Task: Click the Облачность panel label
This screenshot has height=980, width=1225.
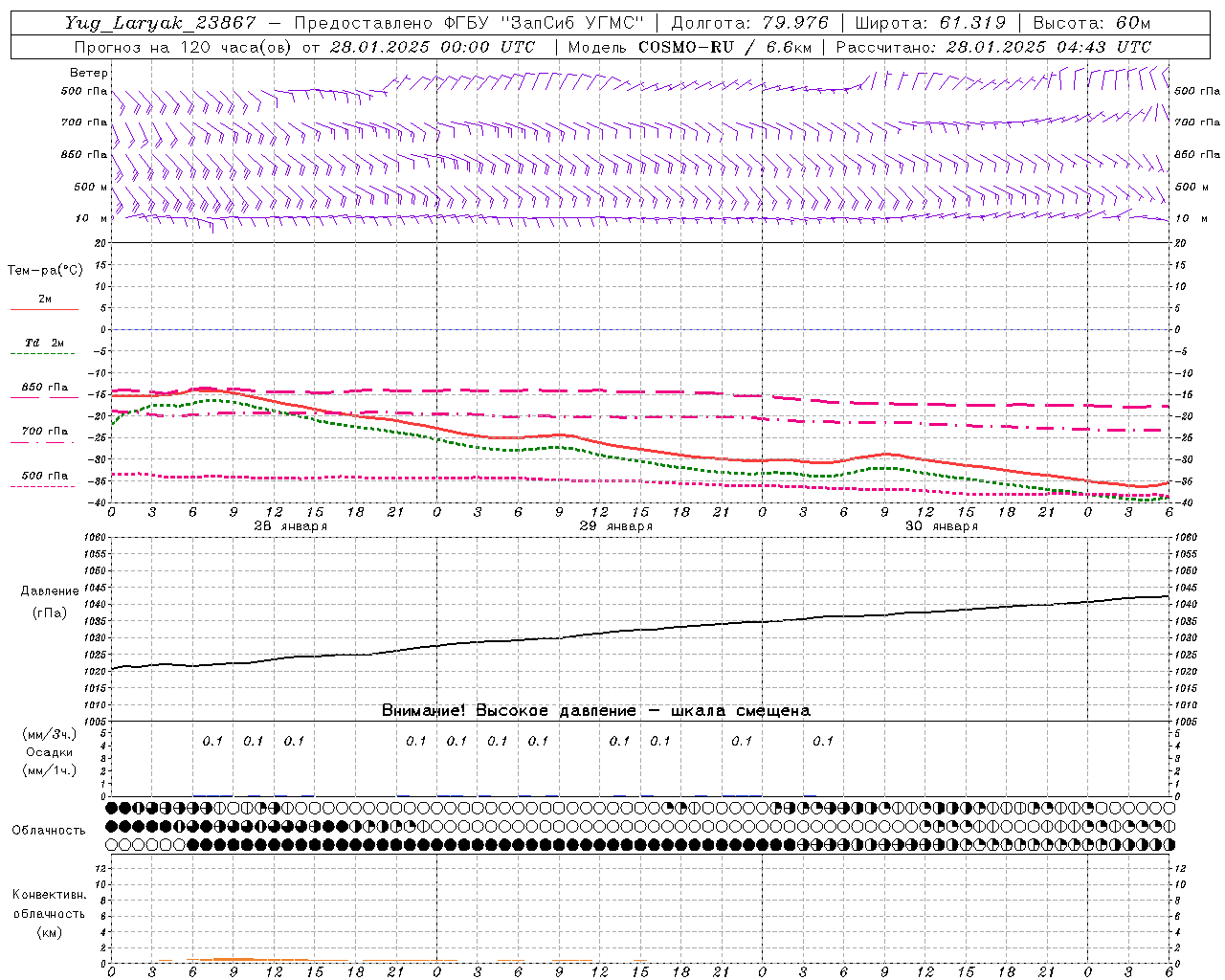Action: click(x=49, y=831)
